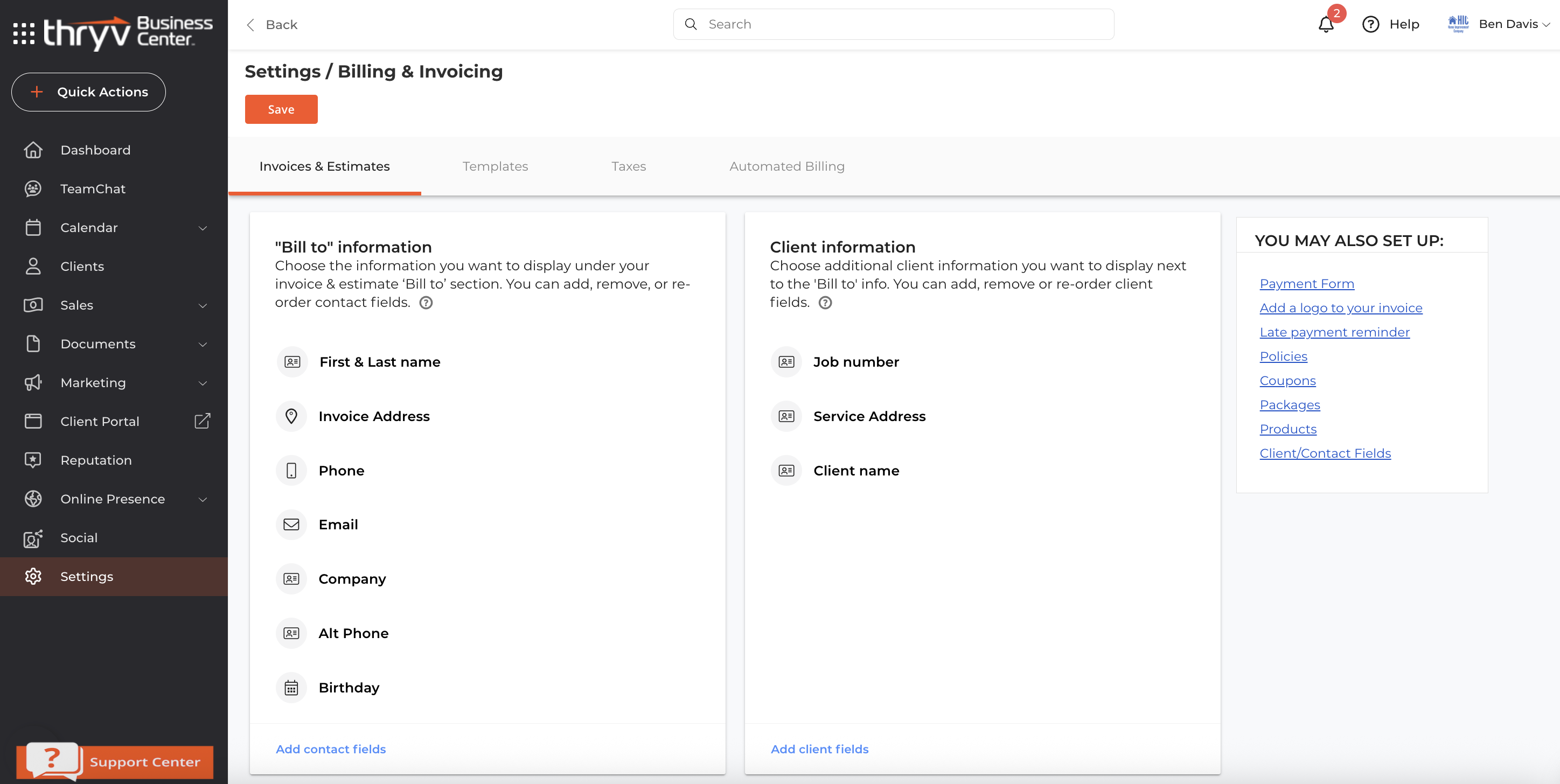Click the Invoice Address location pin icon
This screenshot has width=1560, height=784.
(x=291, y=417)
